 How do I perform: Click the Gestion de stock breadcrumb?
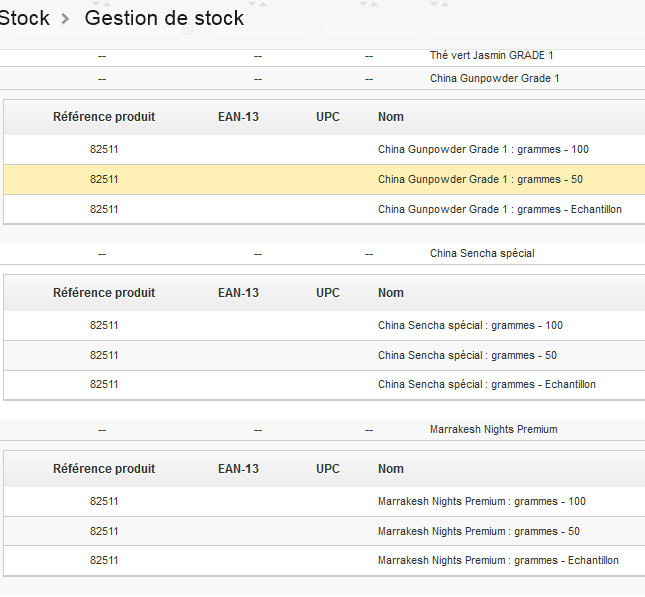[x=164, y=18]
